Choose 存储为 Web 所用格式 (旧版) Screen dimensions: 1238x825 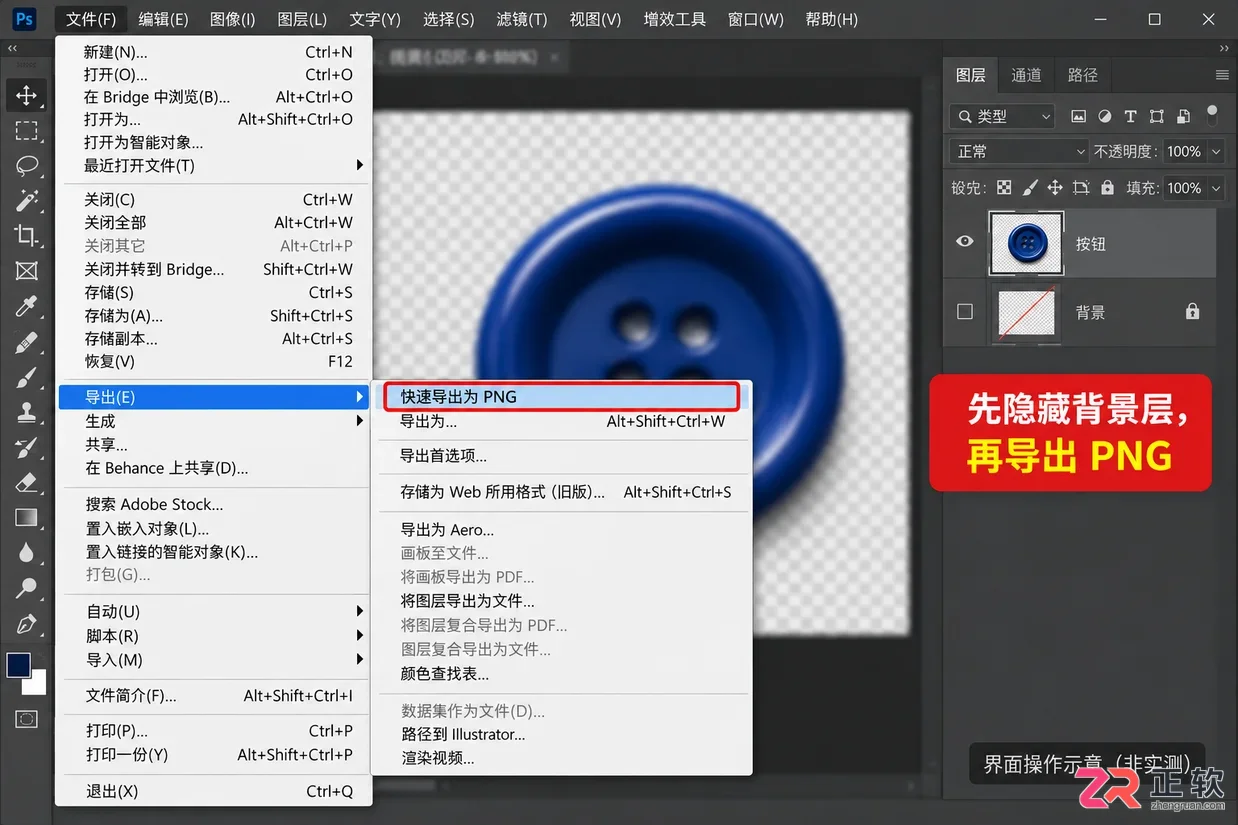(x=562, y=492)
